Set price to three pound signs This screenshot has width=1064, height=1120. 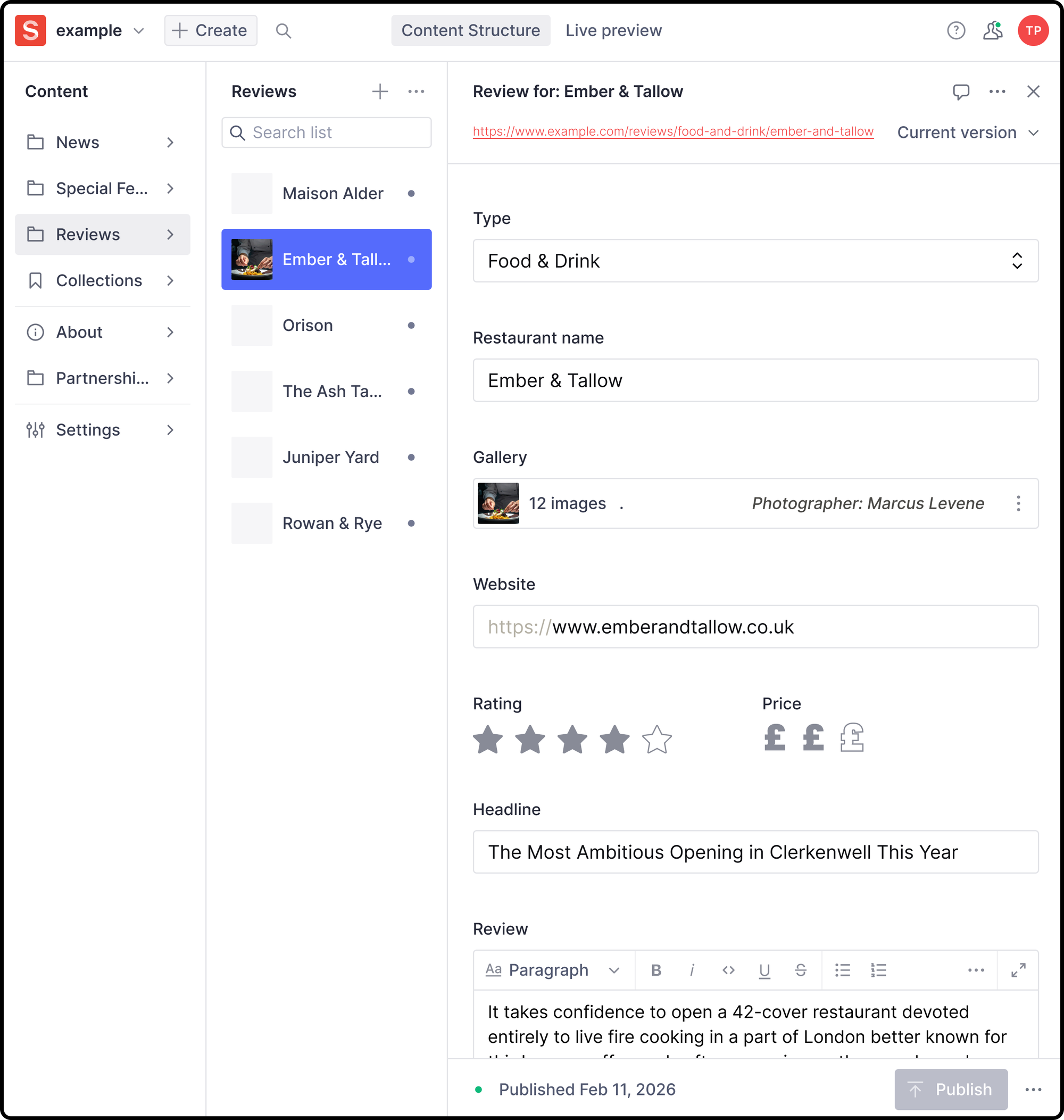point(851,738)
